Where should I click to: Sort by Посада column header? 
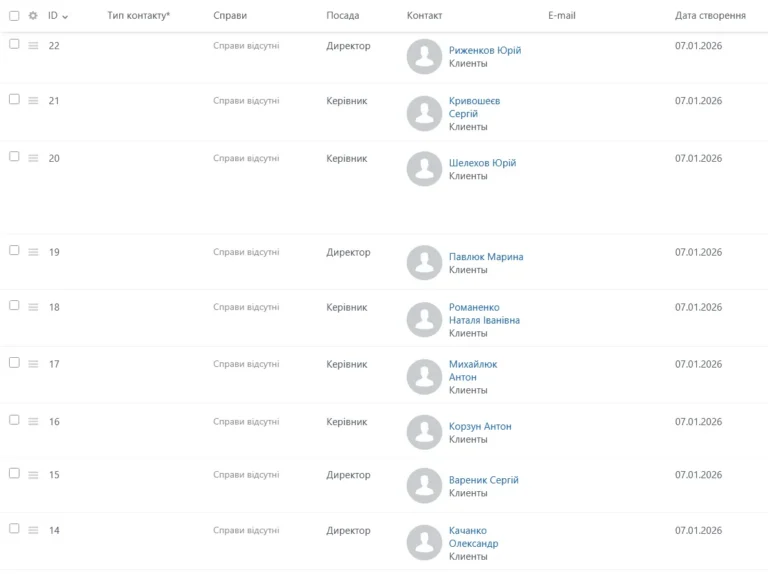(342, 16)
